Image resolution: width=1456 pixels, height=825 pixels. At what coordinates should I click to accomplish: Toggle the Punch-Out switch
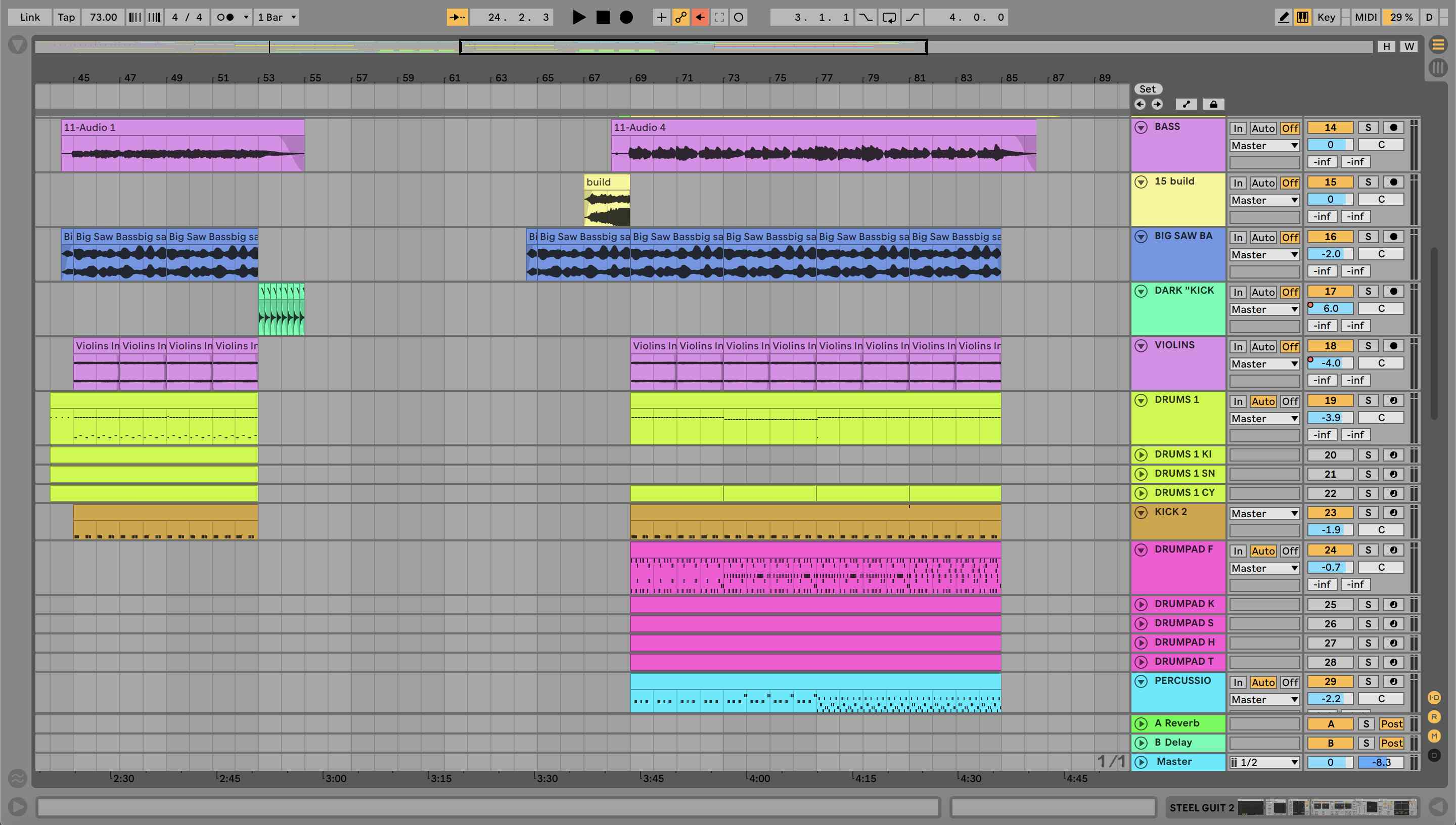pyautogui.click(x=912, y=17)
